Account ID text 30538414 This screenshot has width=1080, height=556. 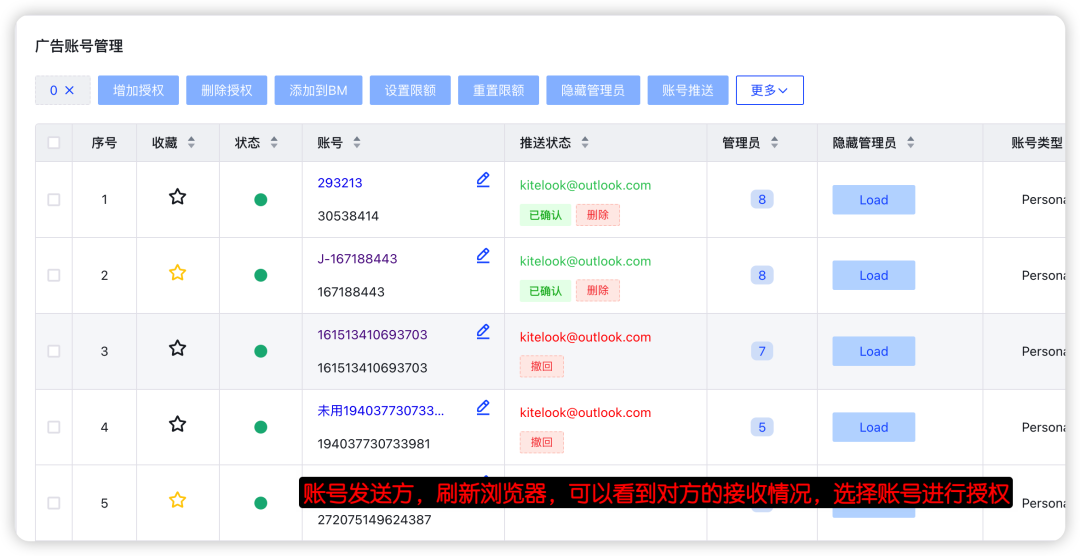click(x=348, y=216)
